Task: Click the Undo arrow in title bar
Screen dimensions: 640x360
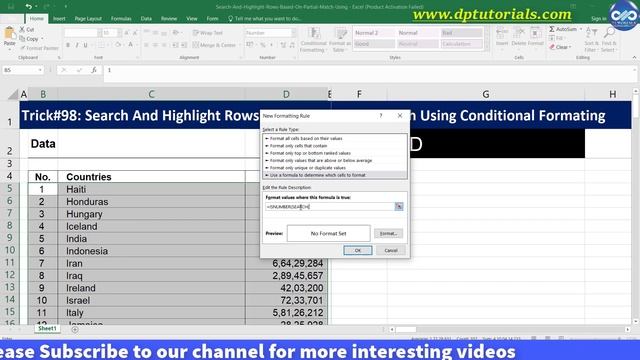Action: click(28, 7)
